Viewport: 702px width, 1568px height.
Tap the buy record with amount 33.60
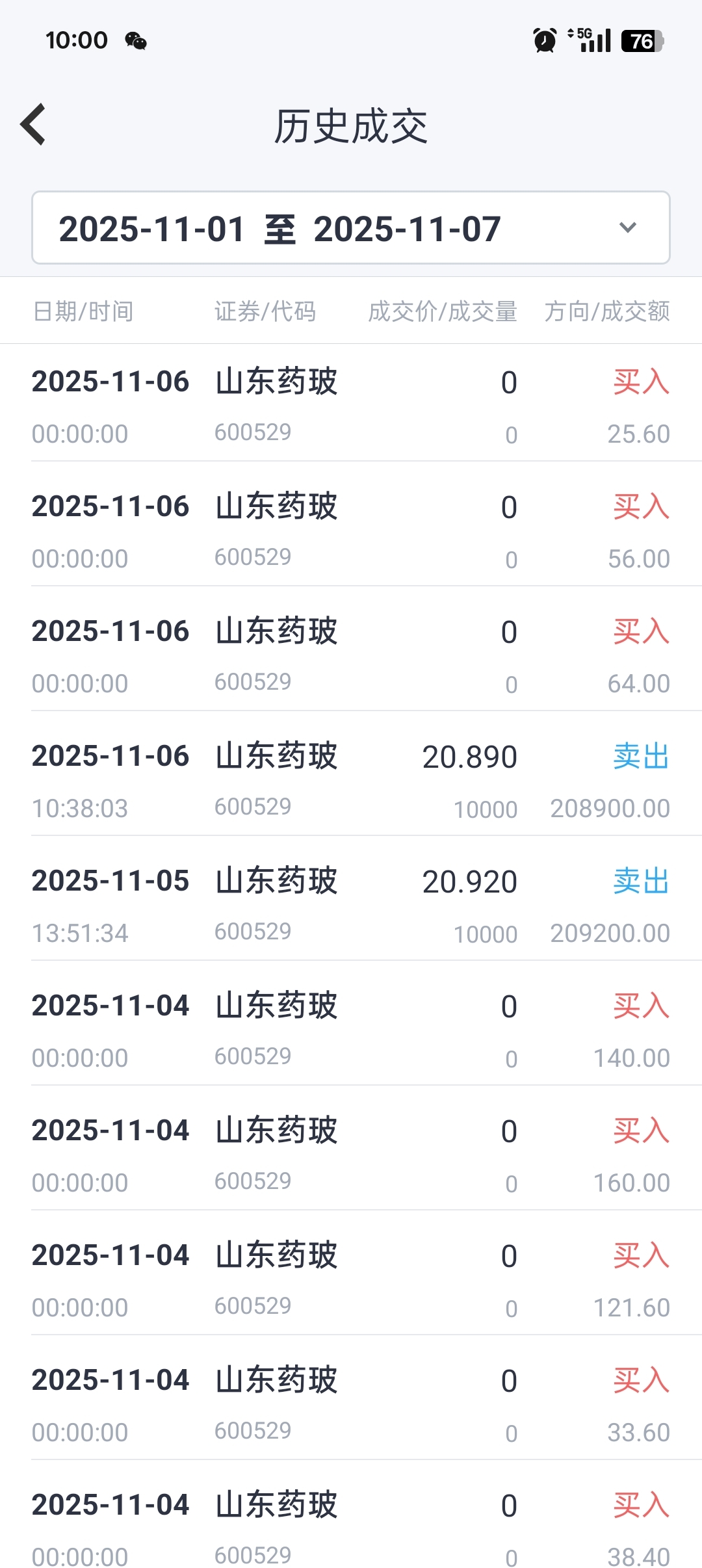coord(351,1405)
